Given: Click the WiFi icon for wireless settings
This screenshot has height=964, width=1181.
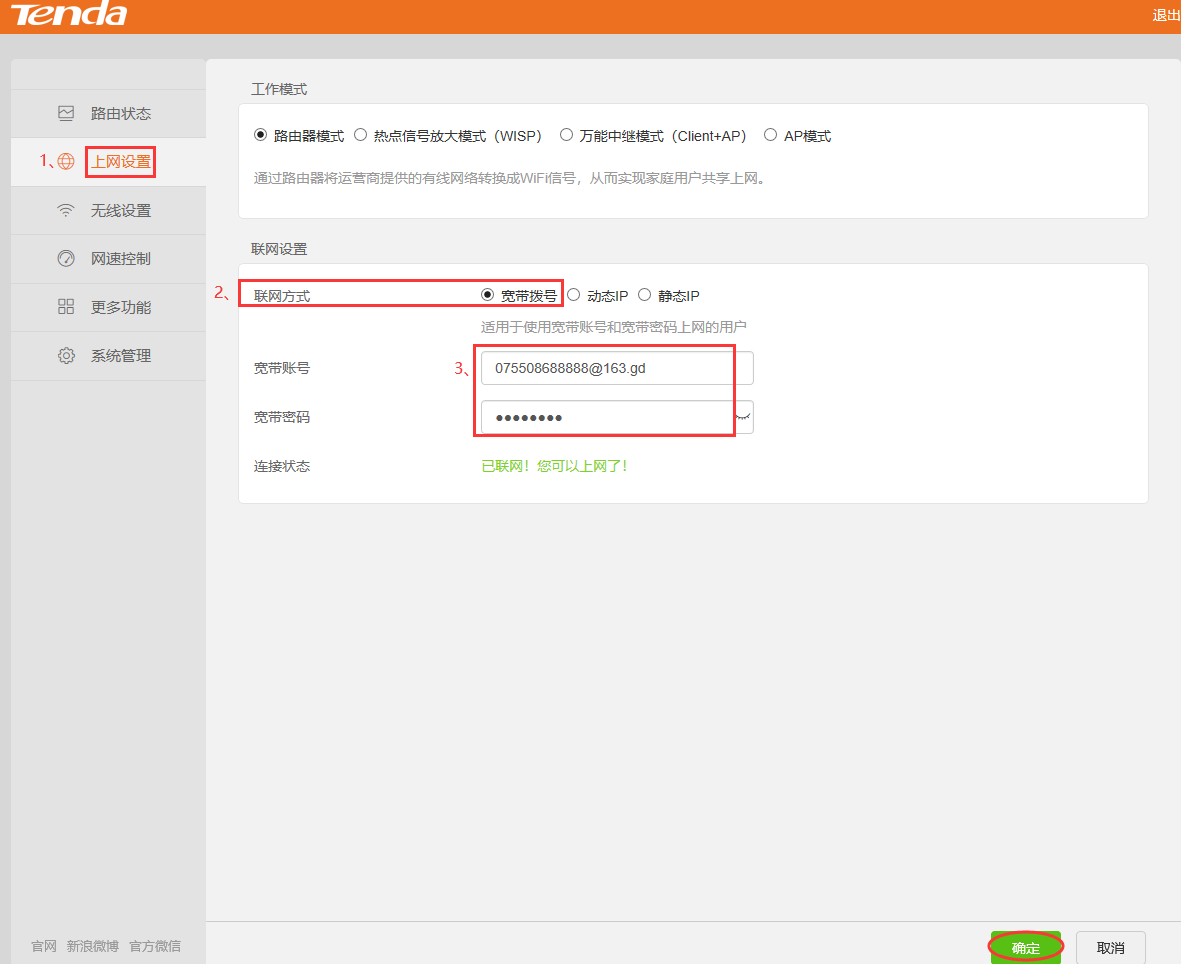Looking at the screenshot, I should [x=66, y=210].
